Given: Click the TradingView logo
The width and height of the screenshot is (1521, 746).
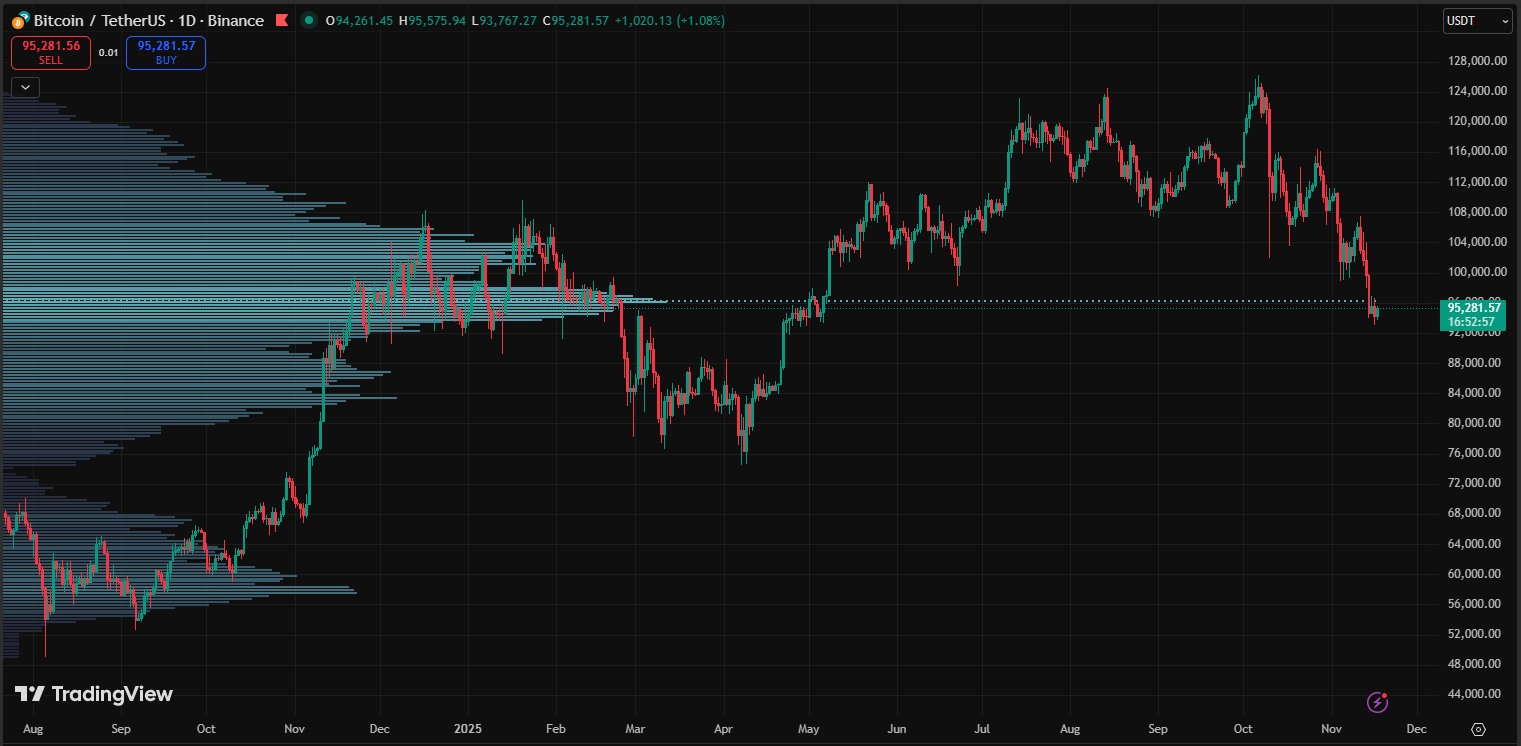Looking at the screenshot, I should tap(94, 694).
